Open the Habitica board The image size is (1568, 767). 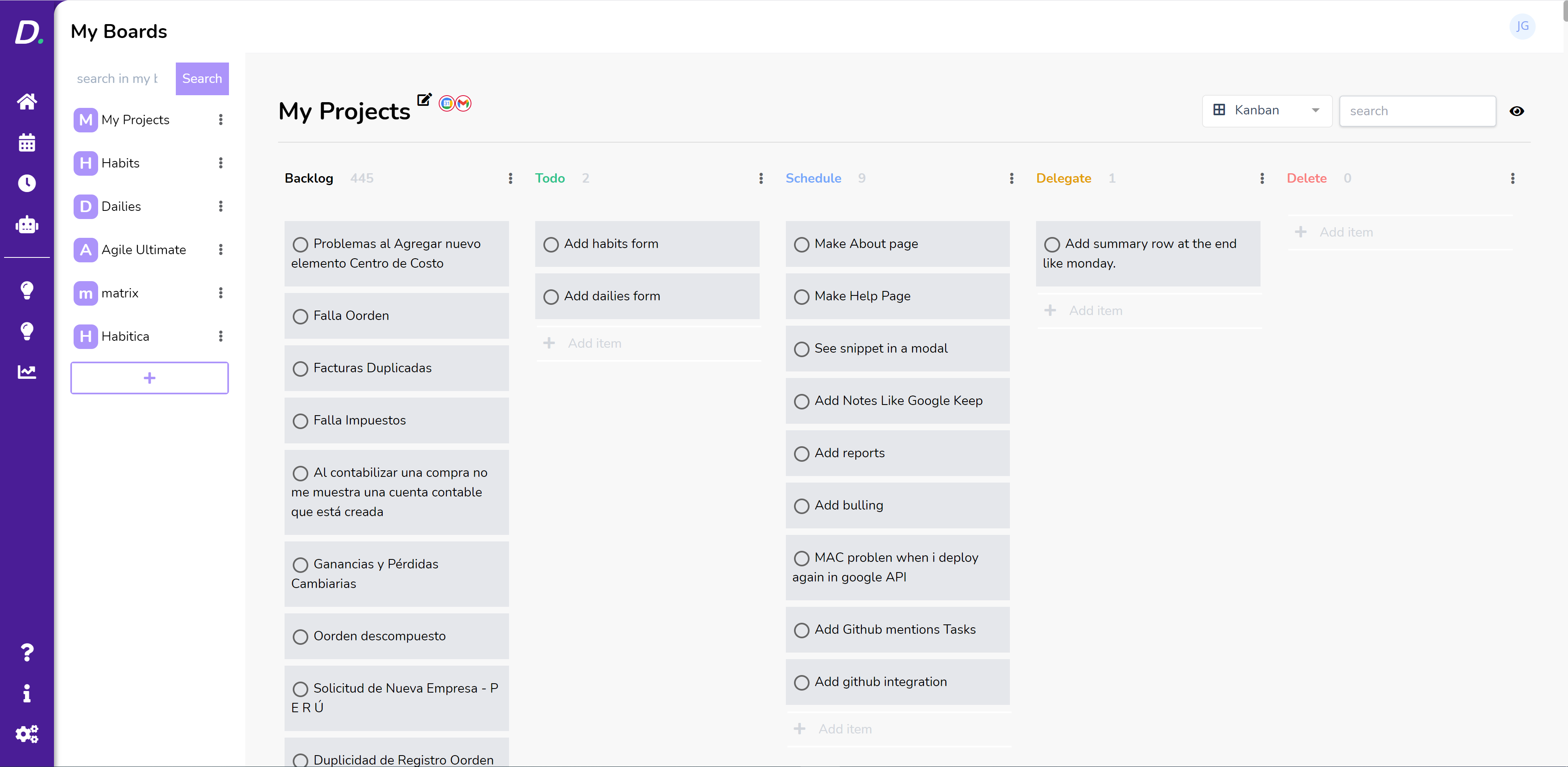pyautogui.click(x=125, y=336)
